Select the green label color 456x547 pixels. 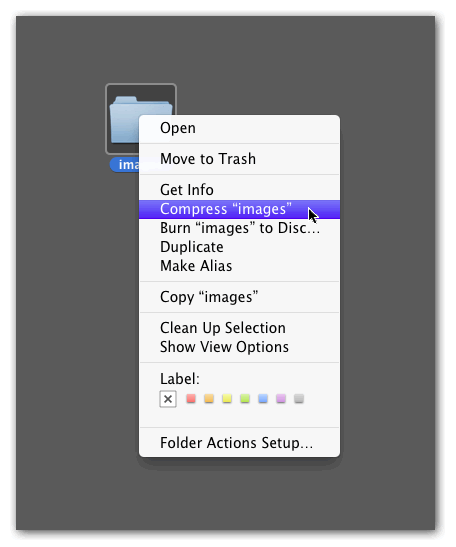click(x=245, y=398)
